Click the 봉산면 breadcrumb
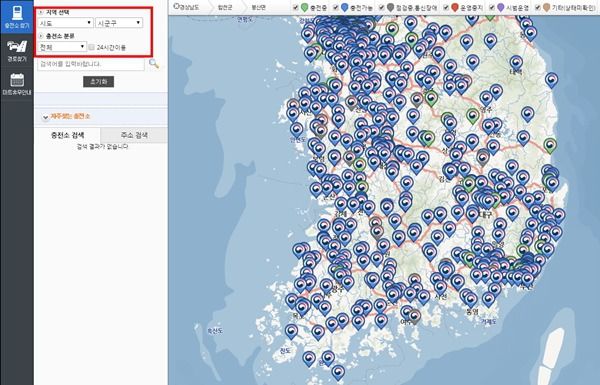Image resolution: width=600 pixels, height=385 pixels. [x=259, y=7]
